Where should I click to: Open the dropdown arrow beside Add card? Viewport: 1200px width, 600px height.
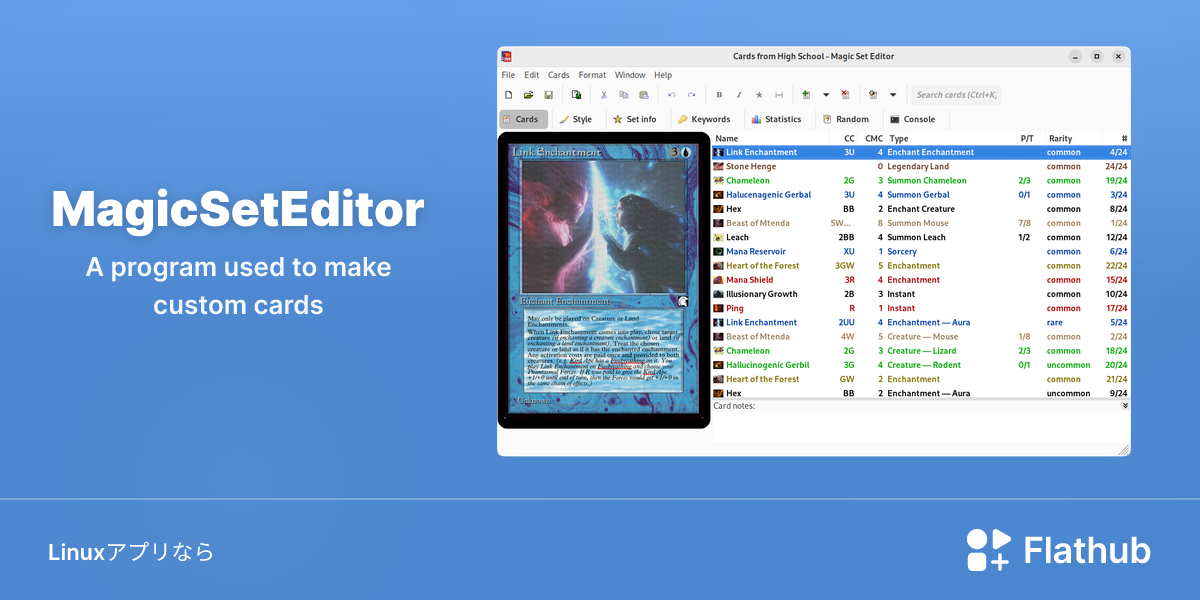(x=826, y=95)
